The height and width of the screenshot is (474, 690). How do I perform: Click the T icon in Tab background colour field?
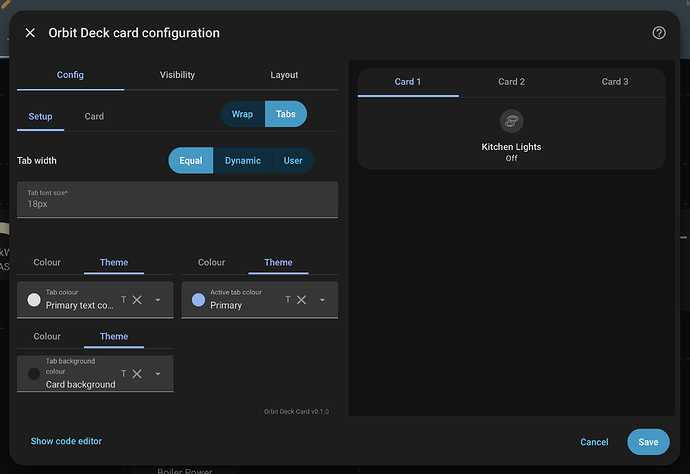(x=124, y=374)
